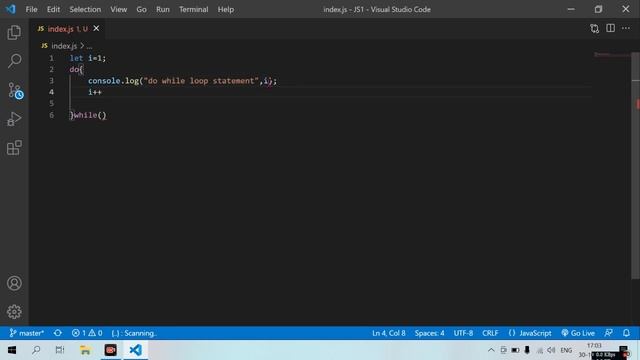Change file encoding via UTF-8
The height and width of the screenshot is (360, 640).
pyautogui.click(x=463, y=333)
